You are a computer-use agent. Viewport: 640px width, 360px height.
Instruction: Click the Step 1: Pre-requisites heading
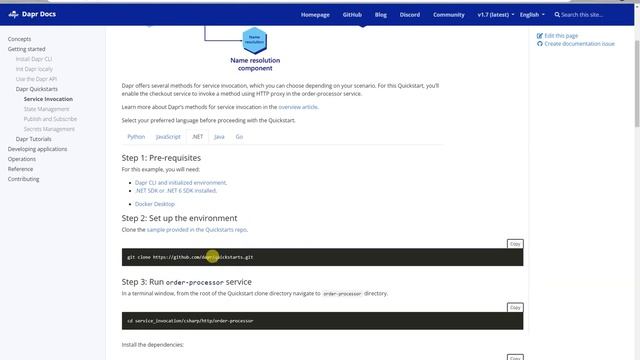click(x=161, y=158)
